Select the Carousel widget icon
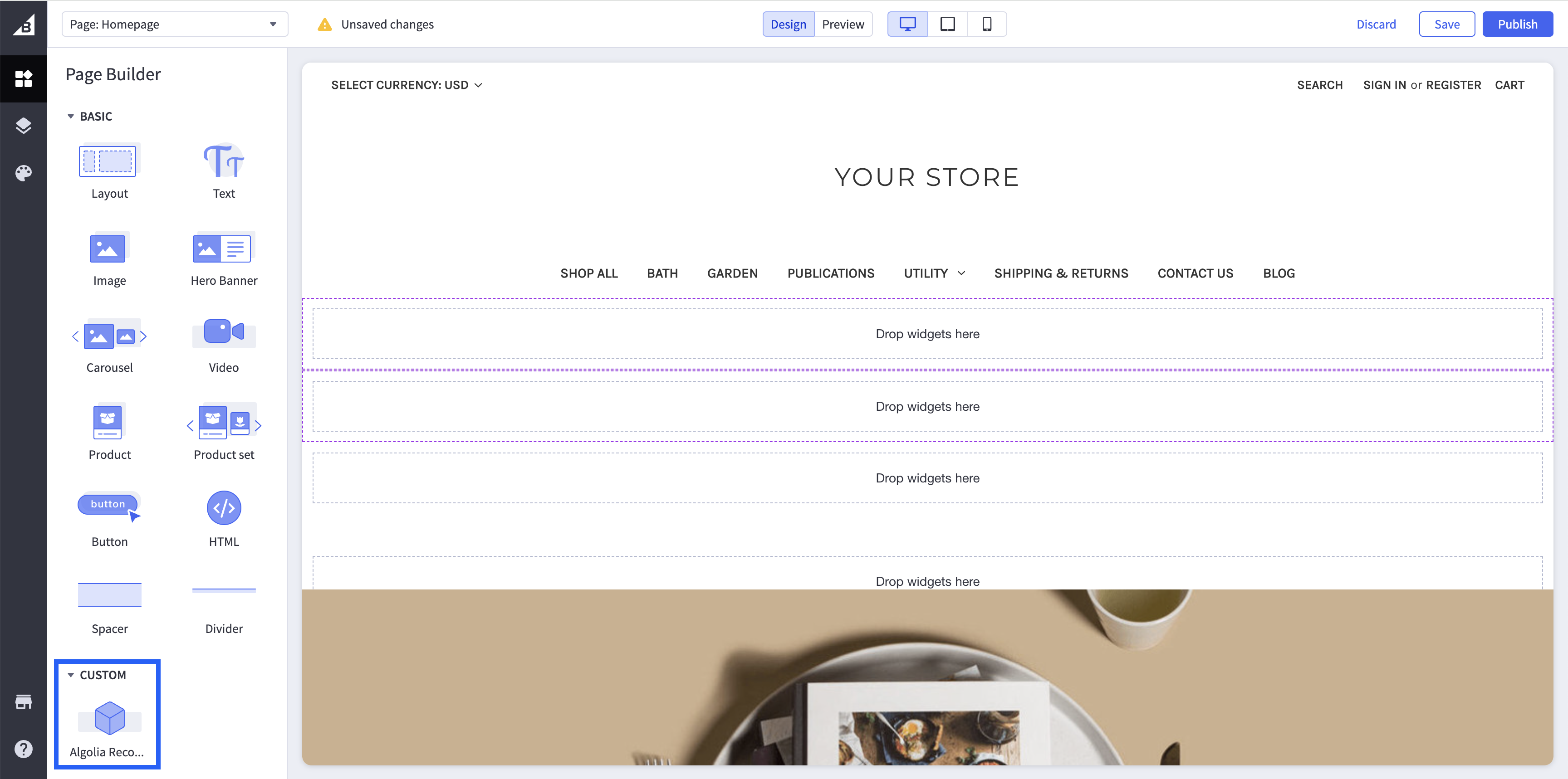 109,335
